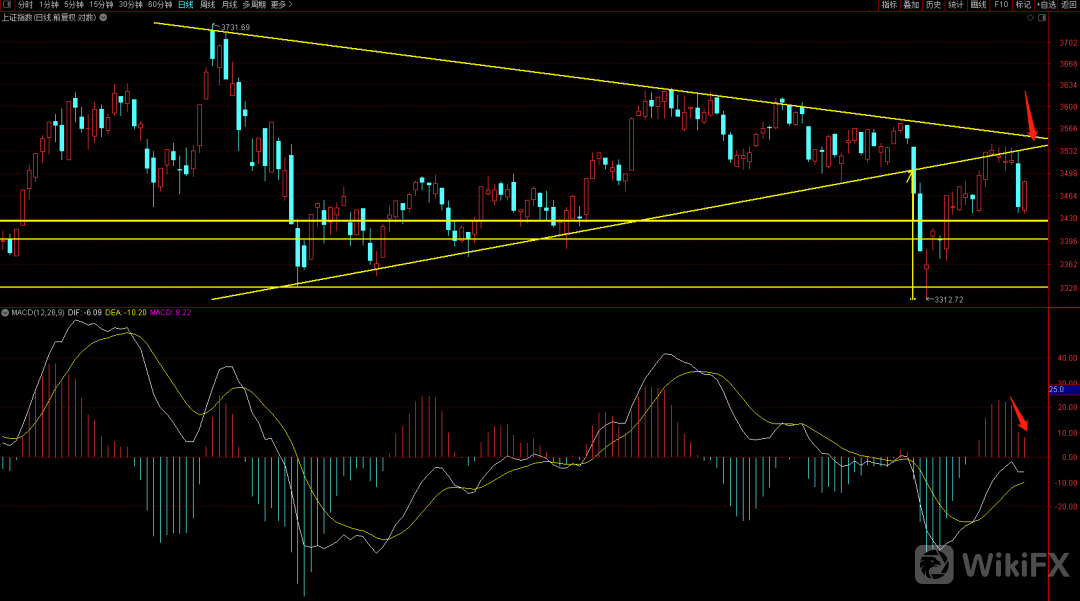Viewport: 1080px width, 601px height.
Task: Select the 周线 weekly chart tab
Action: pos(208,5)
